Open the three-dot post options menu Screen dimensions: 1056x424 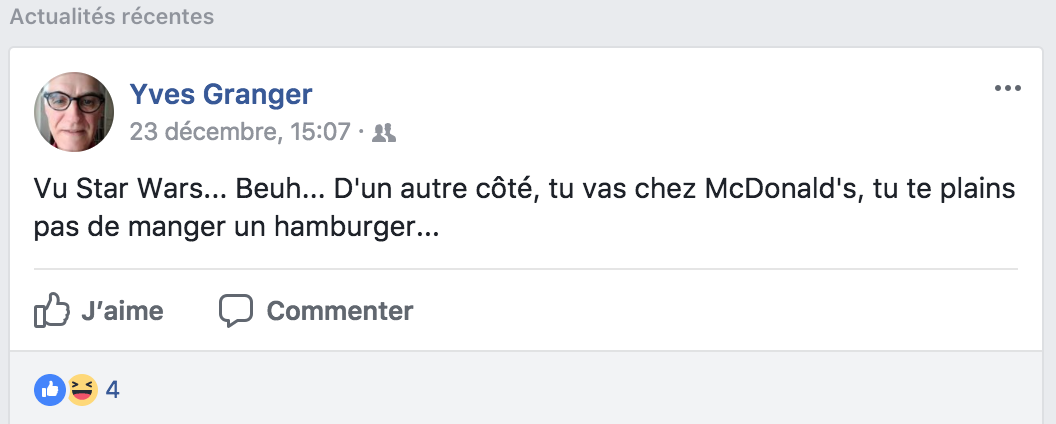(x=1008, y=88)
